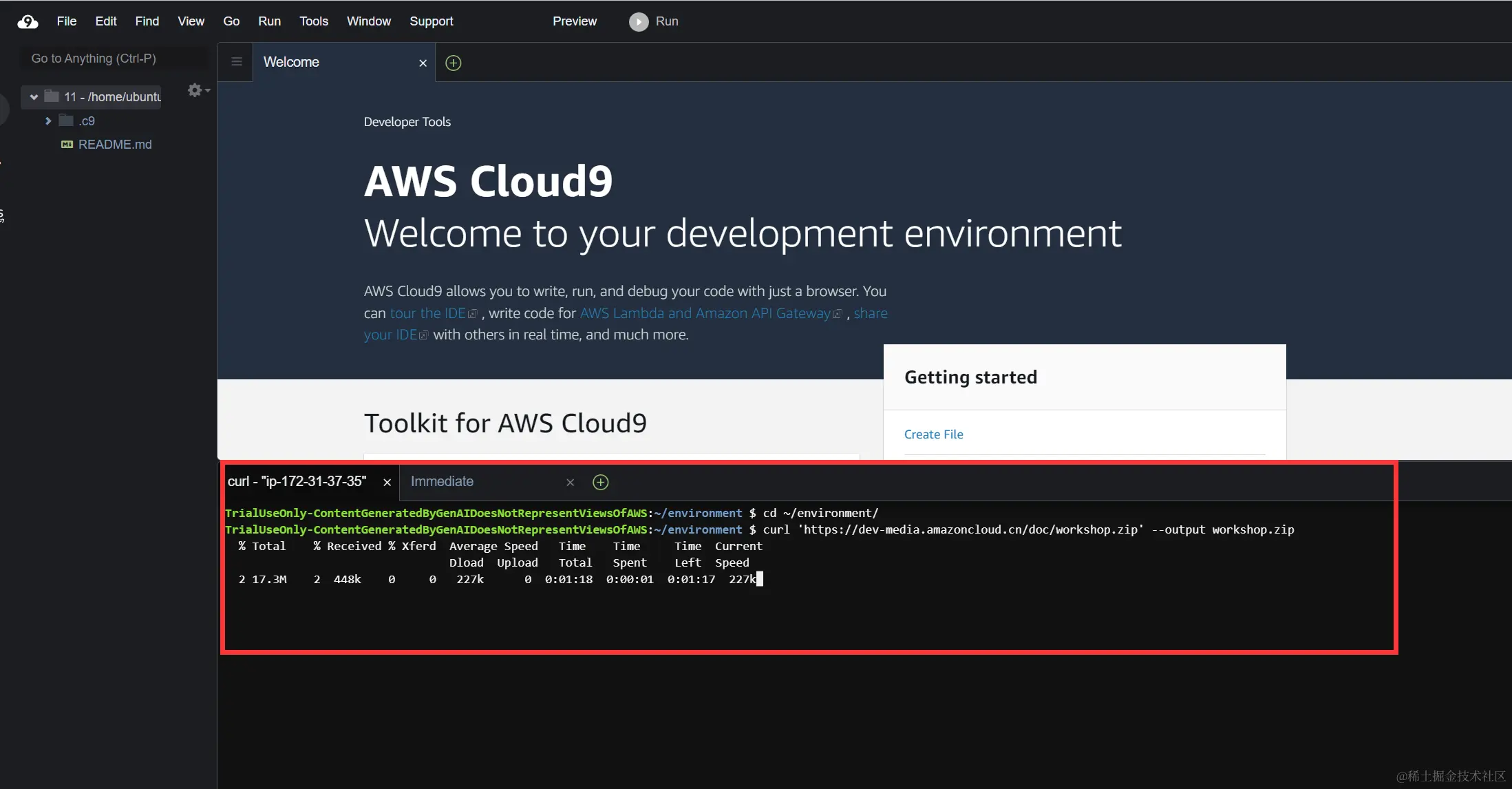
Task: Switch to the Welcome tab
Action: point(291,62)
